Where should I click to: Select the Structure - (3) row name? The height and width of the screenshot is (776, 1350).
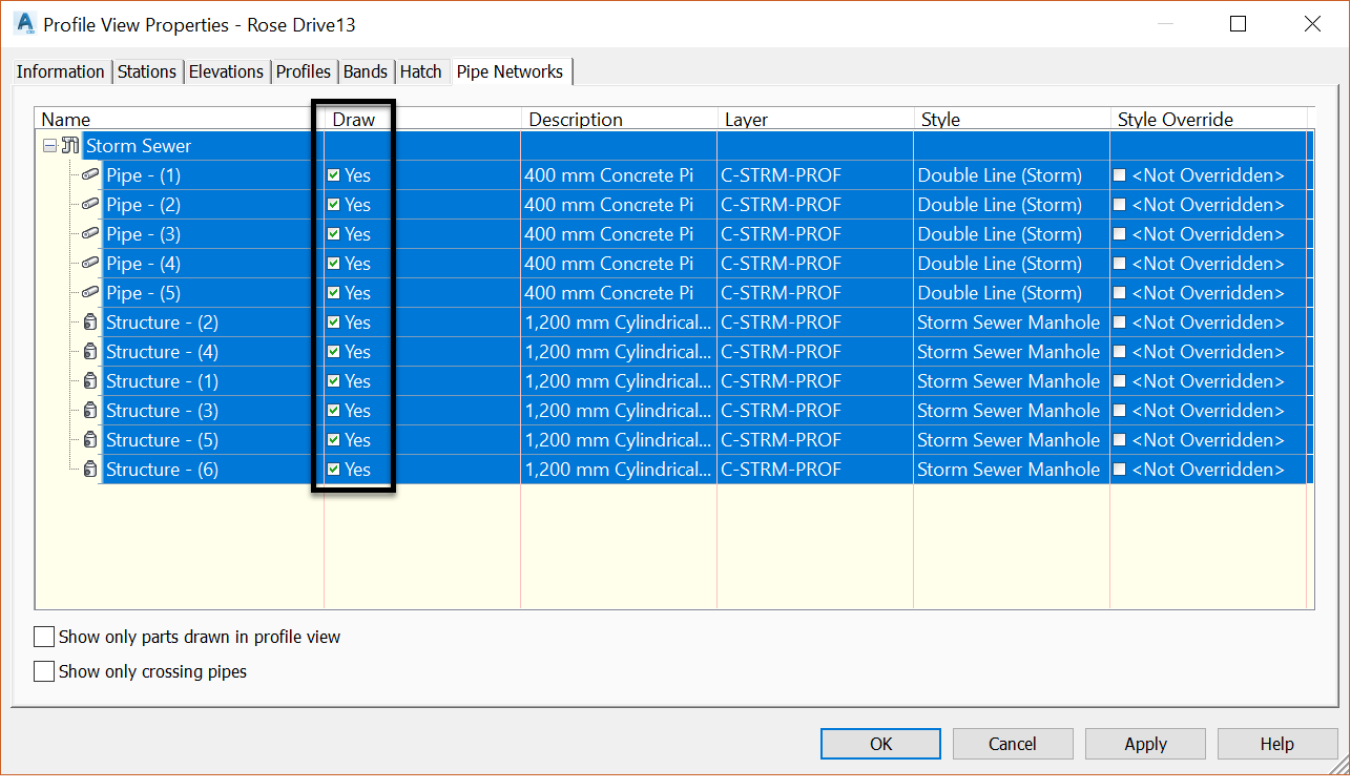(x=162, y=410)
